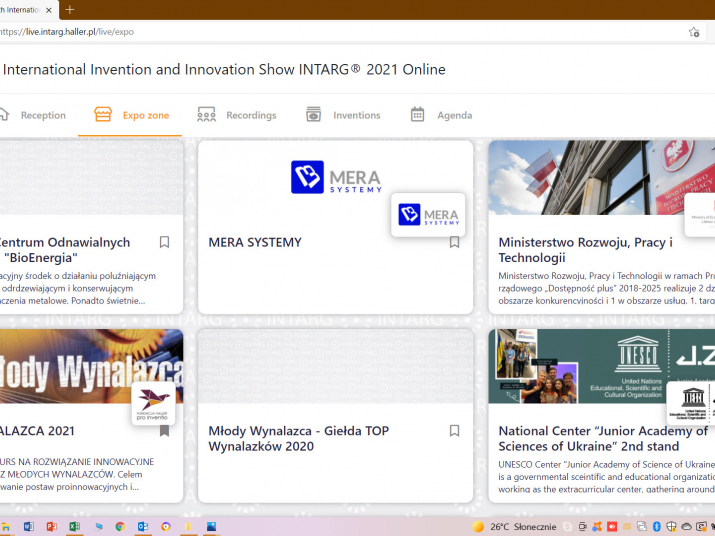Open a new browser tab
715x536 pixels.
click(x=70, y=10)
